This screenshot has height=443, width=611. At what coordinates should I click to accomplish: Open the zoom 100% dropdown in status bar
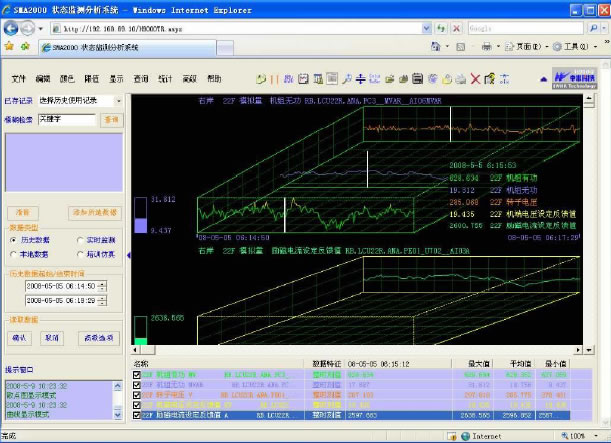(x=596, y=436)
